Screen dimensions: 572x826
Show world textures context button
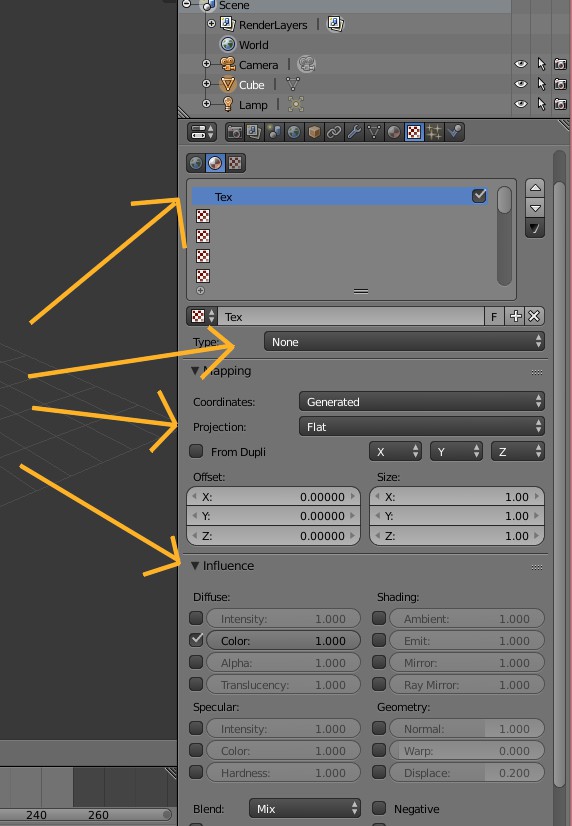point(196,163)
